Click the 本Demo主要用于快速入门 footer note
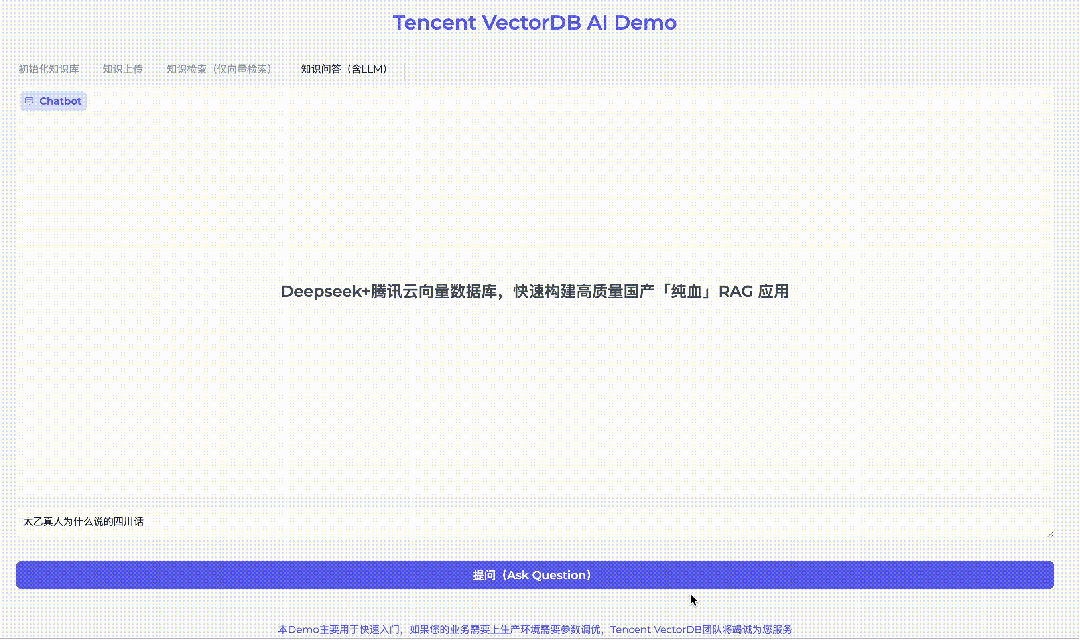 click(x=534, y=629)
